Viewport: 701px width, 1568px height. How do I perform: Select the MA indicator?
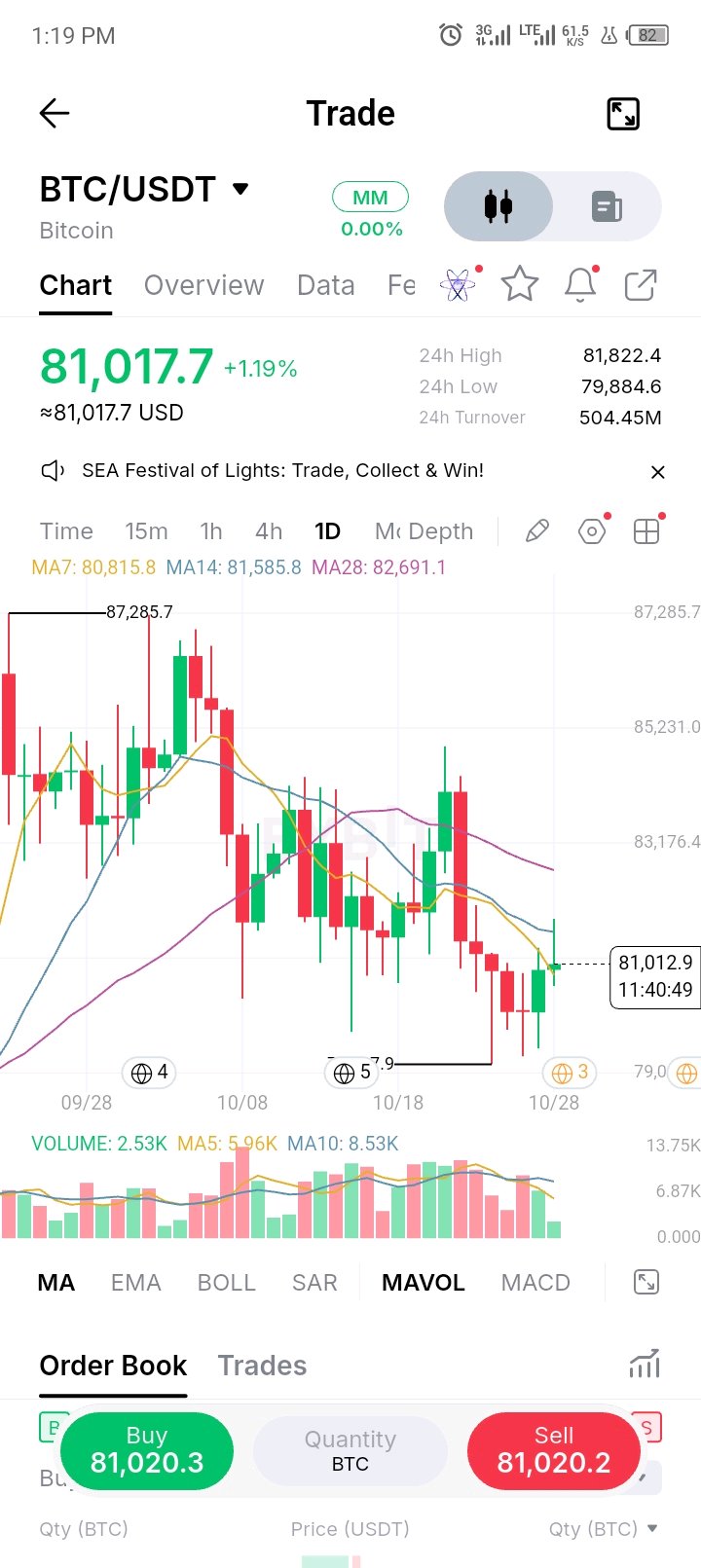click(55, 1283)
